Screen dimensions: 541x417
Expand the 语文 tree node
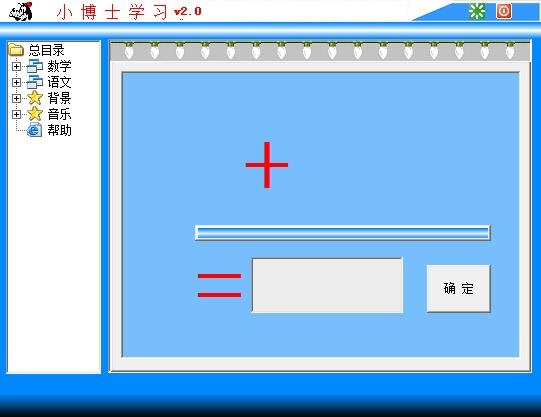[x=16, y=82]
